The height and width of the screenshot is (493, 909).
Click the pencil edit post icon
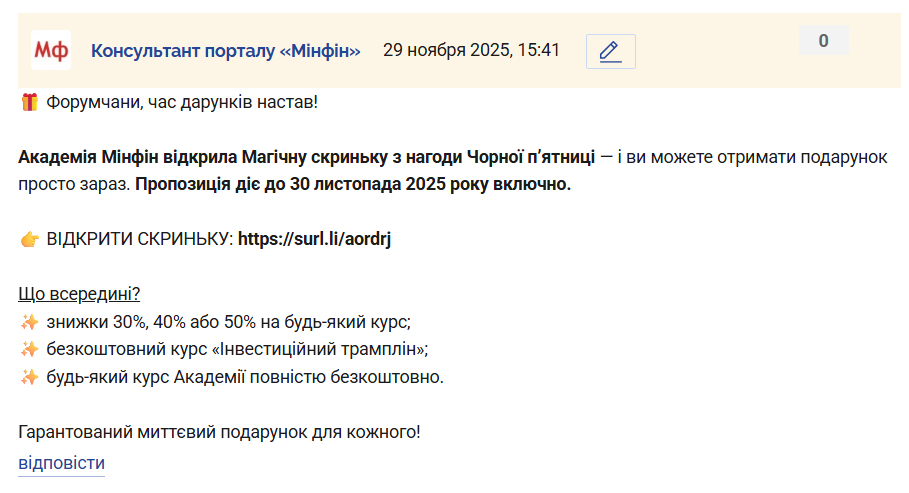(610, 51)
